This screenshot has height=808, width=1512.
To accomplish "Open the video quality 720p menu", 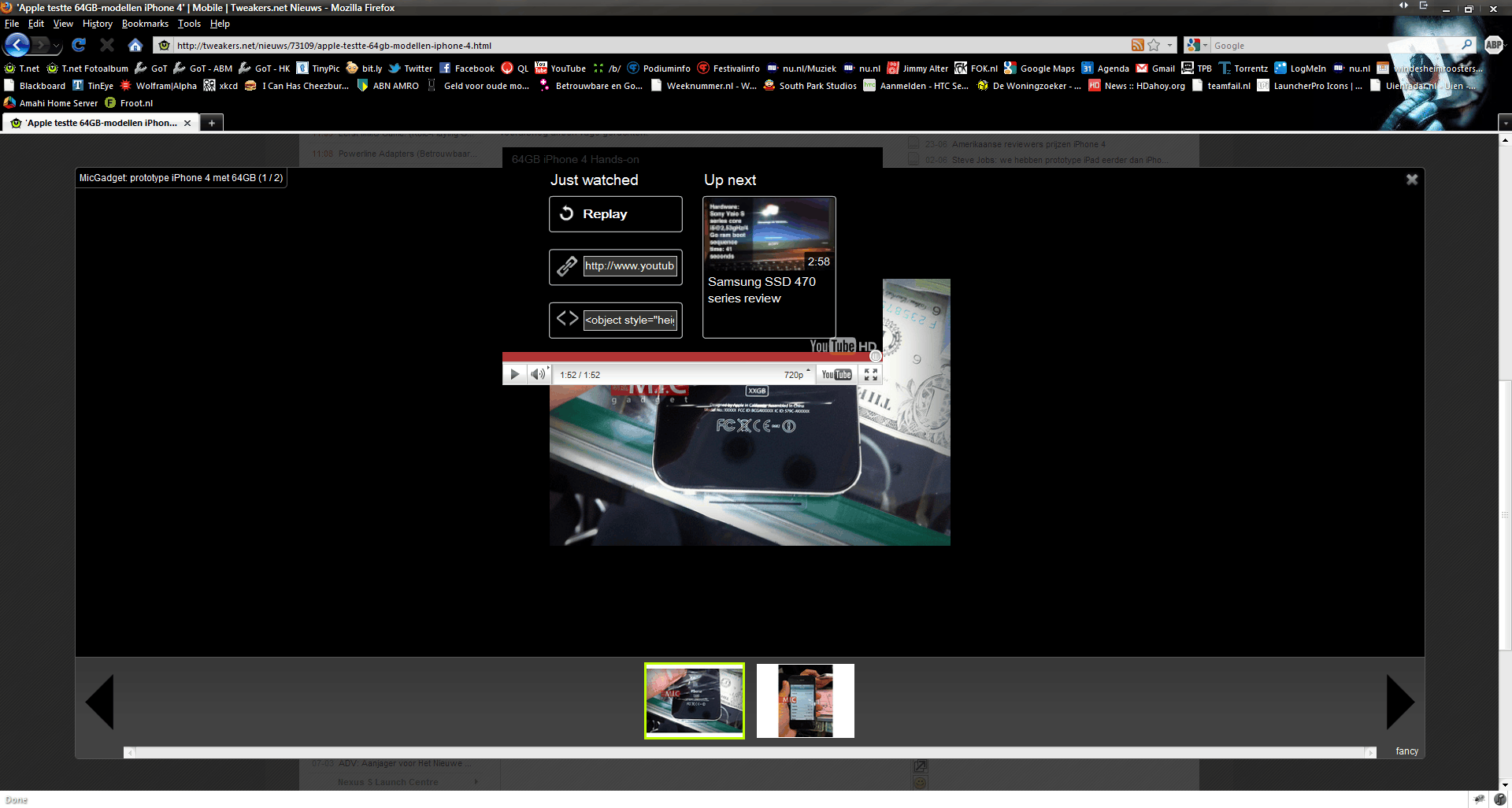I will (795, 375).
